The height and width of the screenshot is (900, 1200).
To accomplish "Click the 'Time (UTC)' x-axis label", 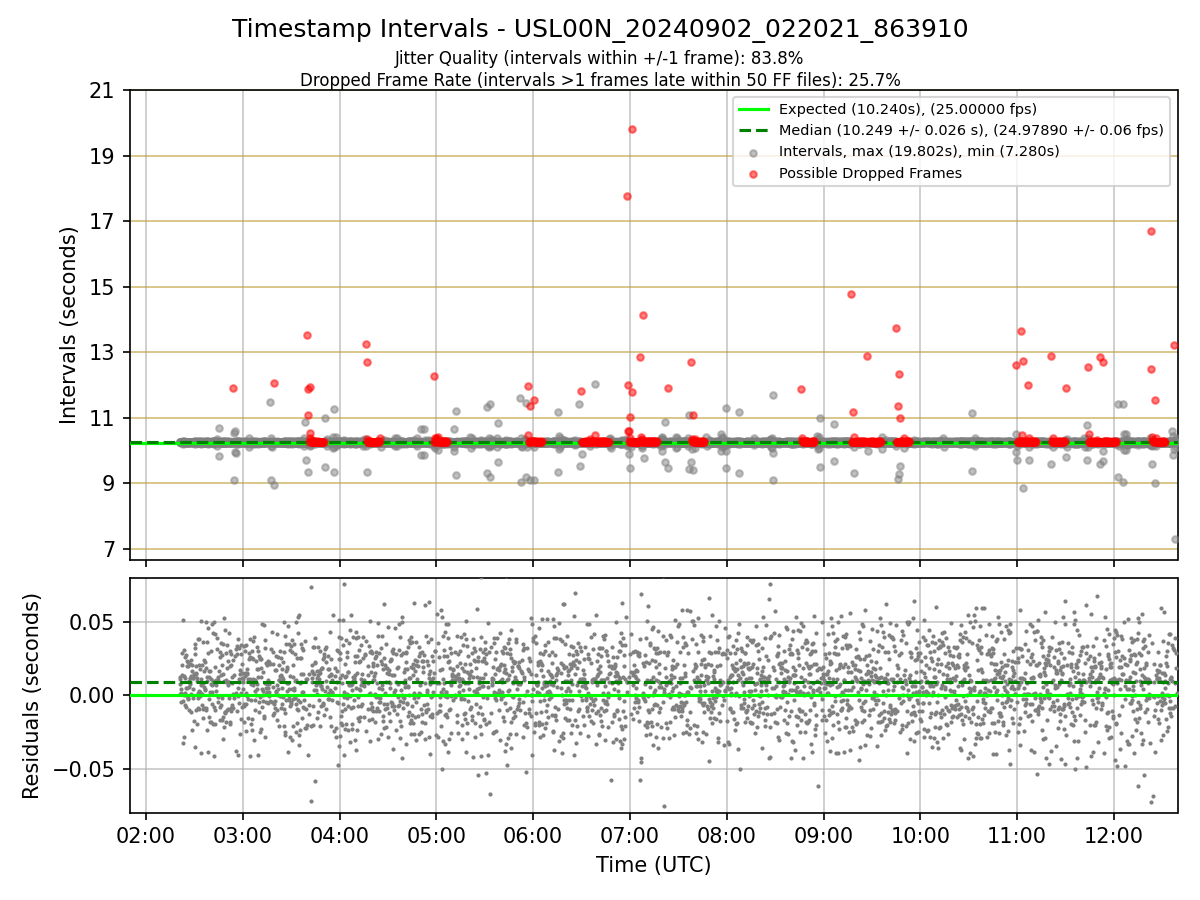I will point(653,865).
